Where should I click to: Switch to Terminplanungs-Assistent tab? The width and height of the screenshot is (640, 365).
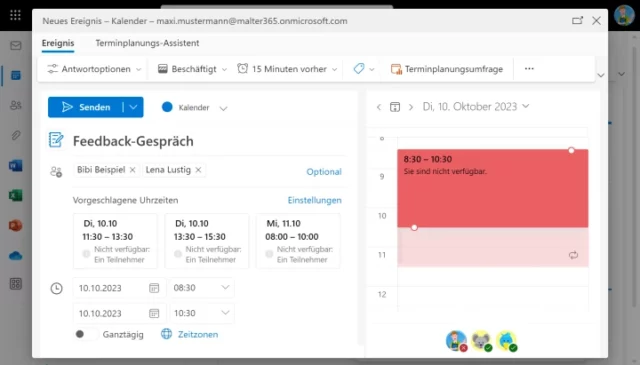coord(147,43)
